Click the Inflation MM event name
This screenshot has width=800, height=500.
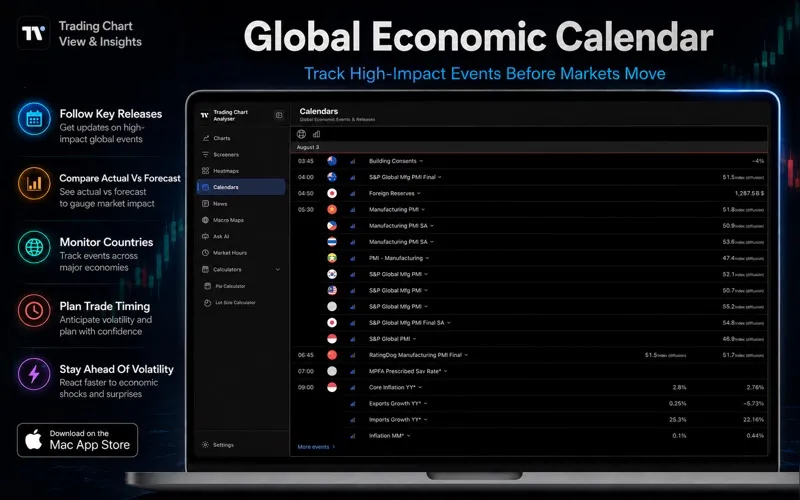[x=386, y=436]
